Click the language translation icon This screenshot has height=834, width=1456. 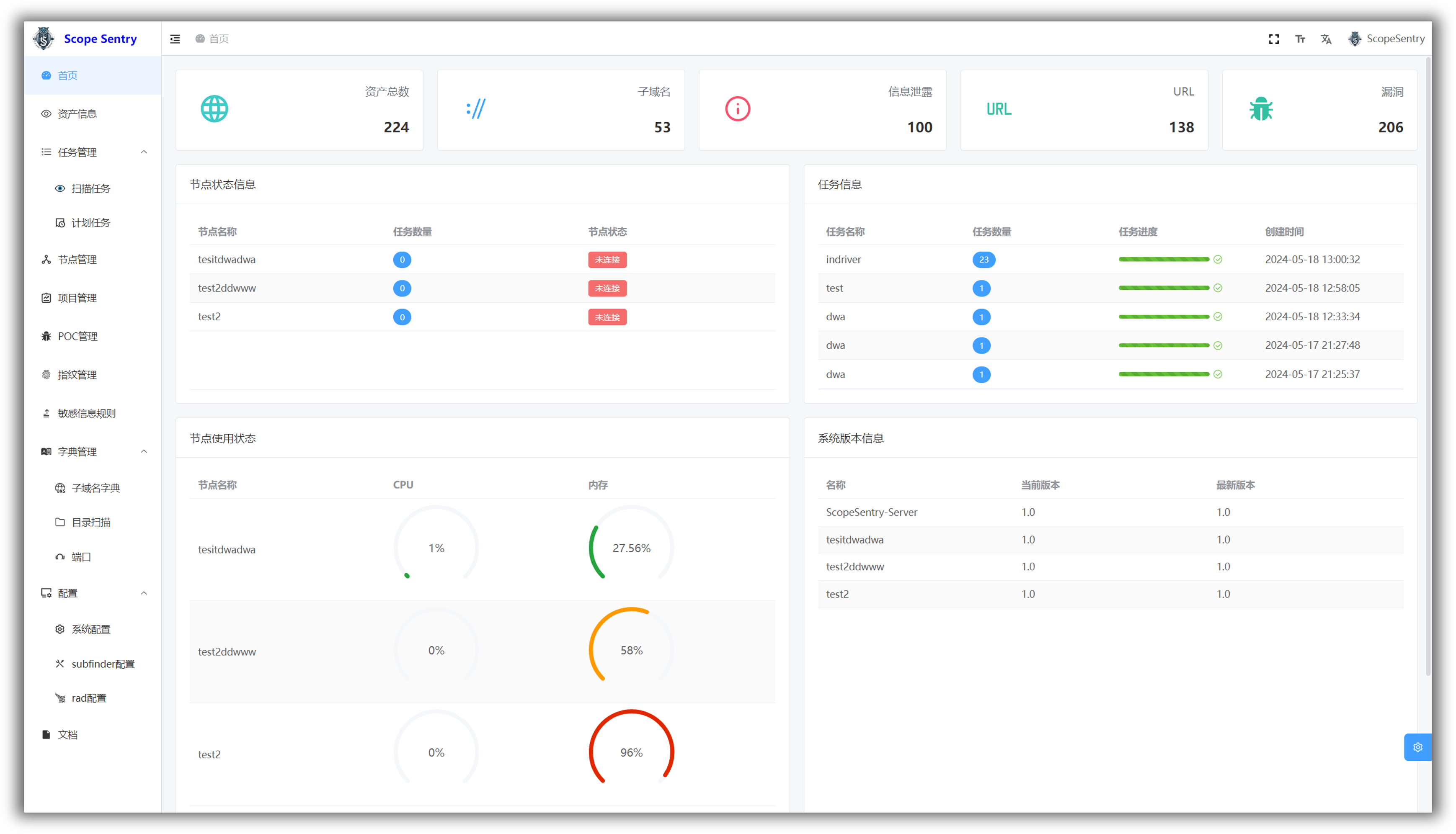[x=1326, y=39]
